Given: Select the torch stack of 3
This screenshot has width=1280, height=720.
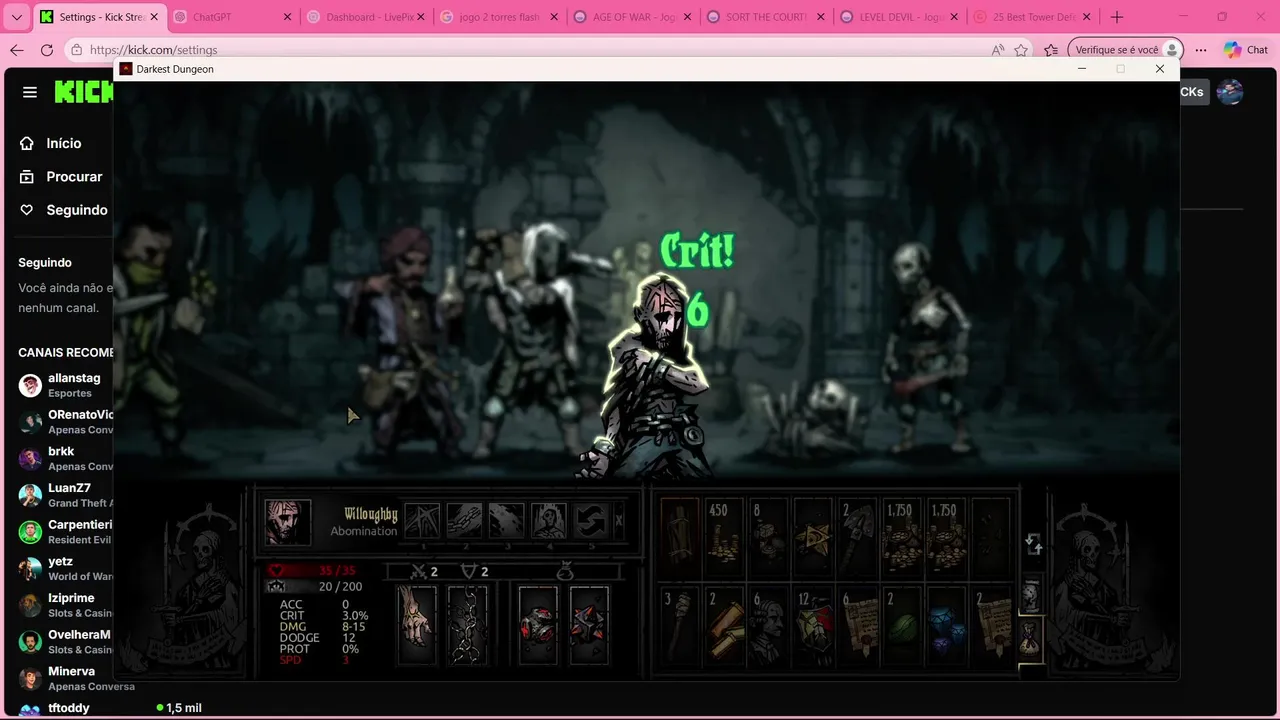Looking at the screenshot, I should (680, 626).
